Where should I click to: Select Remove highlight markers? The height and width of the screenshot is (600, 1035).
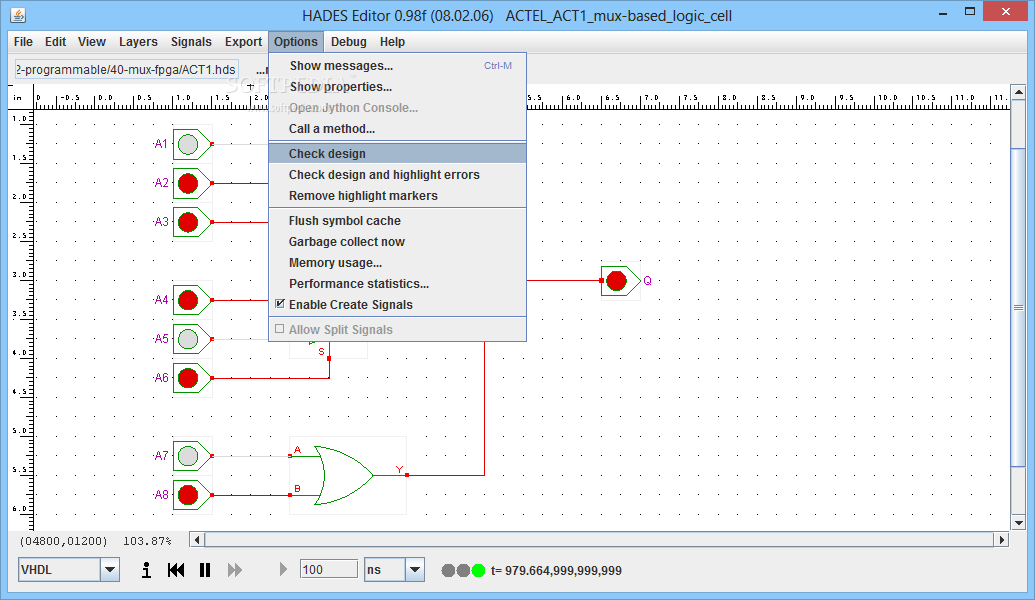(x=397, y=195)
